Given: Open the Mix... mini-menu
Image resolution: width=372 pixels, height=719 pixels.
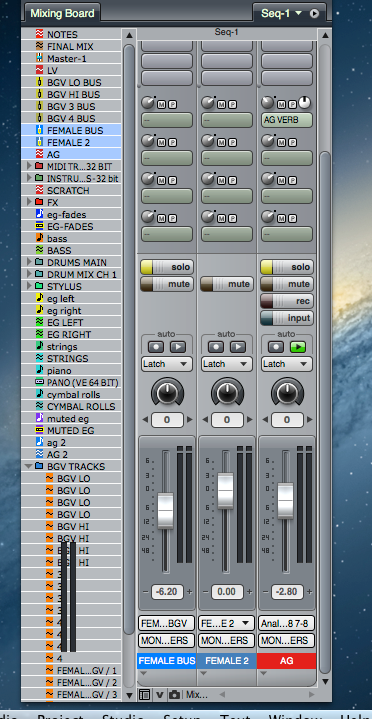Looking at the screenshot, I should (197, 695).
